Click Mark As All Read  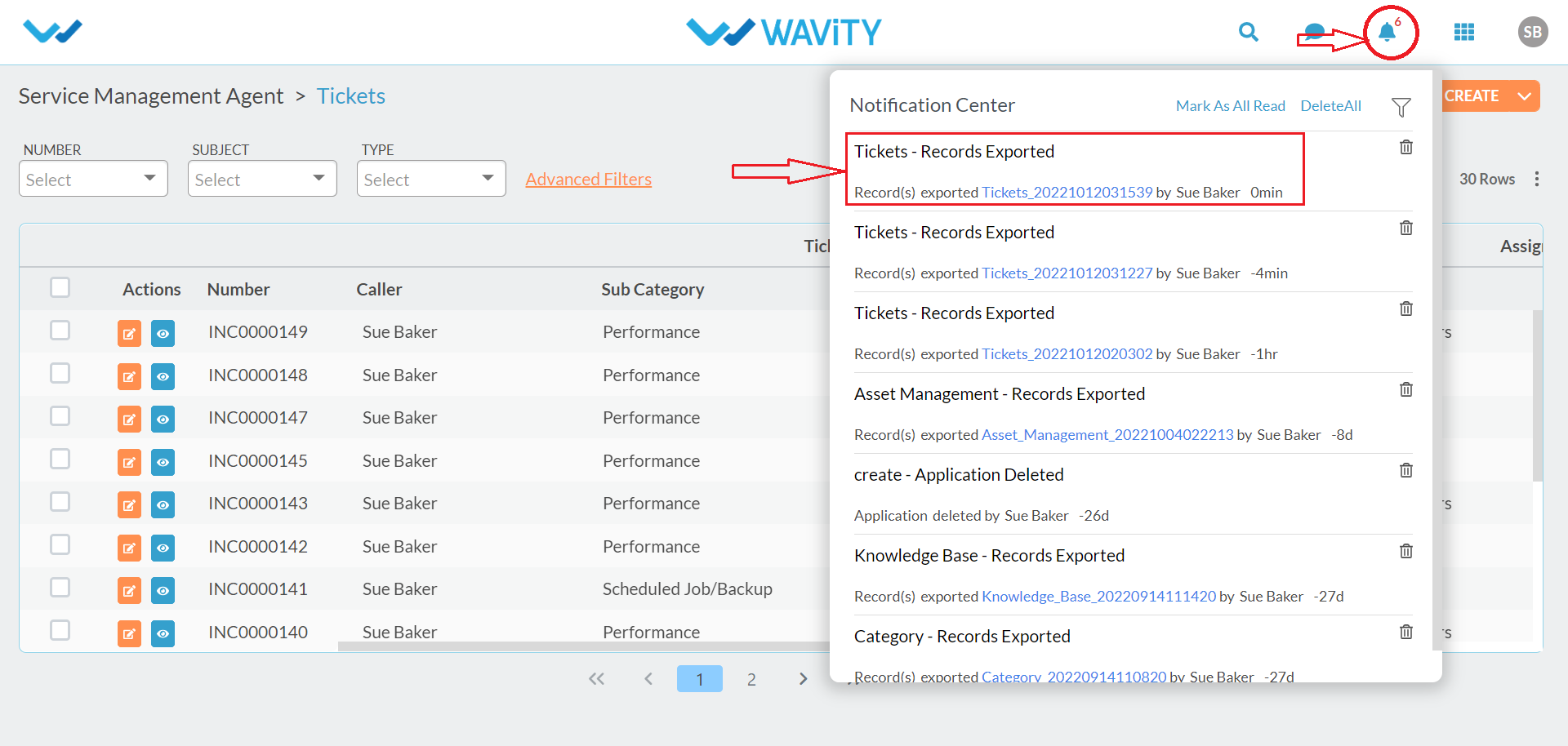pos(1230,106)
